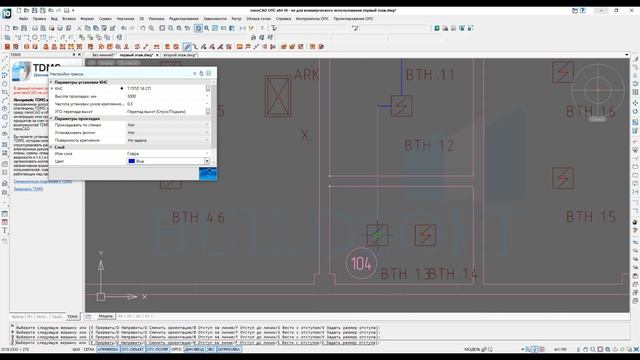This screenshot has height=360, width=640.
Task: Click the question mark Help icon
Action: (262, 28)
